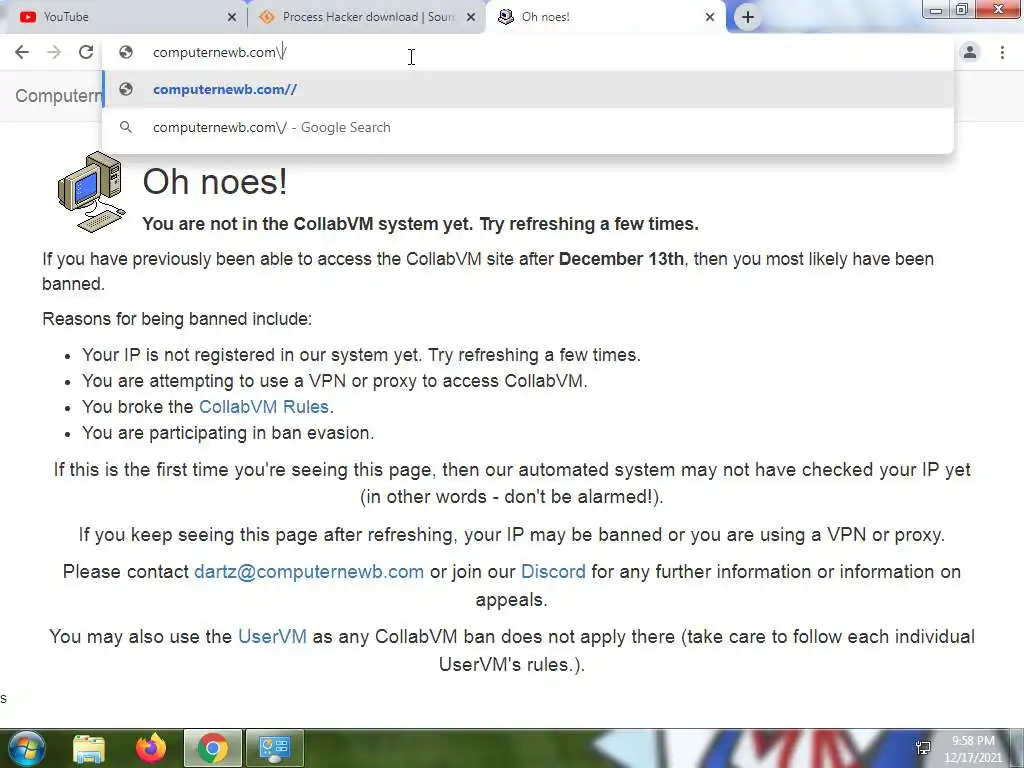
Task: Click the Chrome taskbar icon
Action: point(213,748)
